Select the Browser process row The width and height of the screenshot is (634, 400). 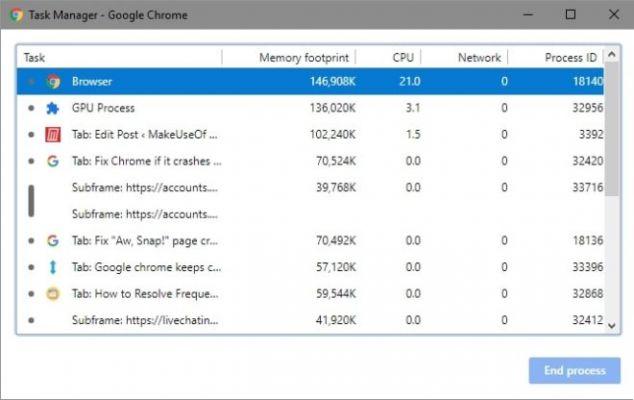tap(310, 81)
